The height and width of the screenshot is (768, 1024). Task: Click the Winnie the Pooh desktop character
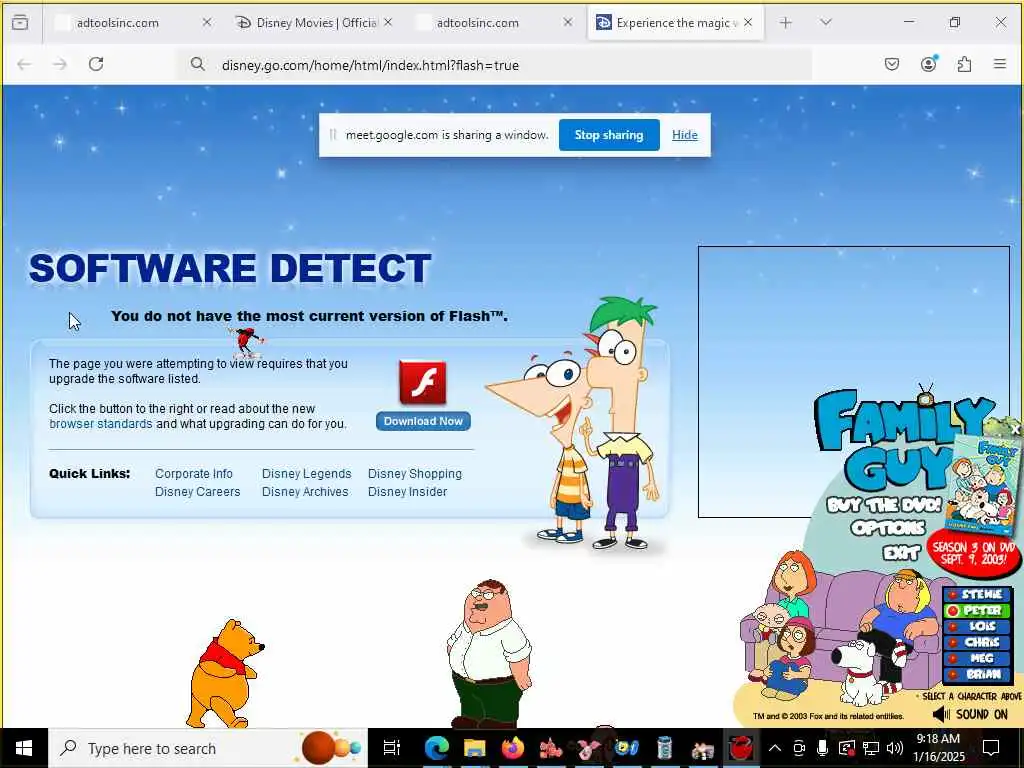pyautogui.click(x=225, y=674)
